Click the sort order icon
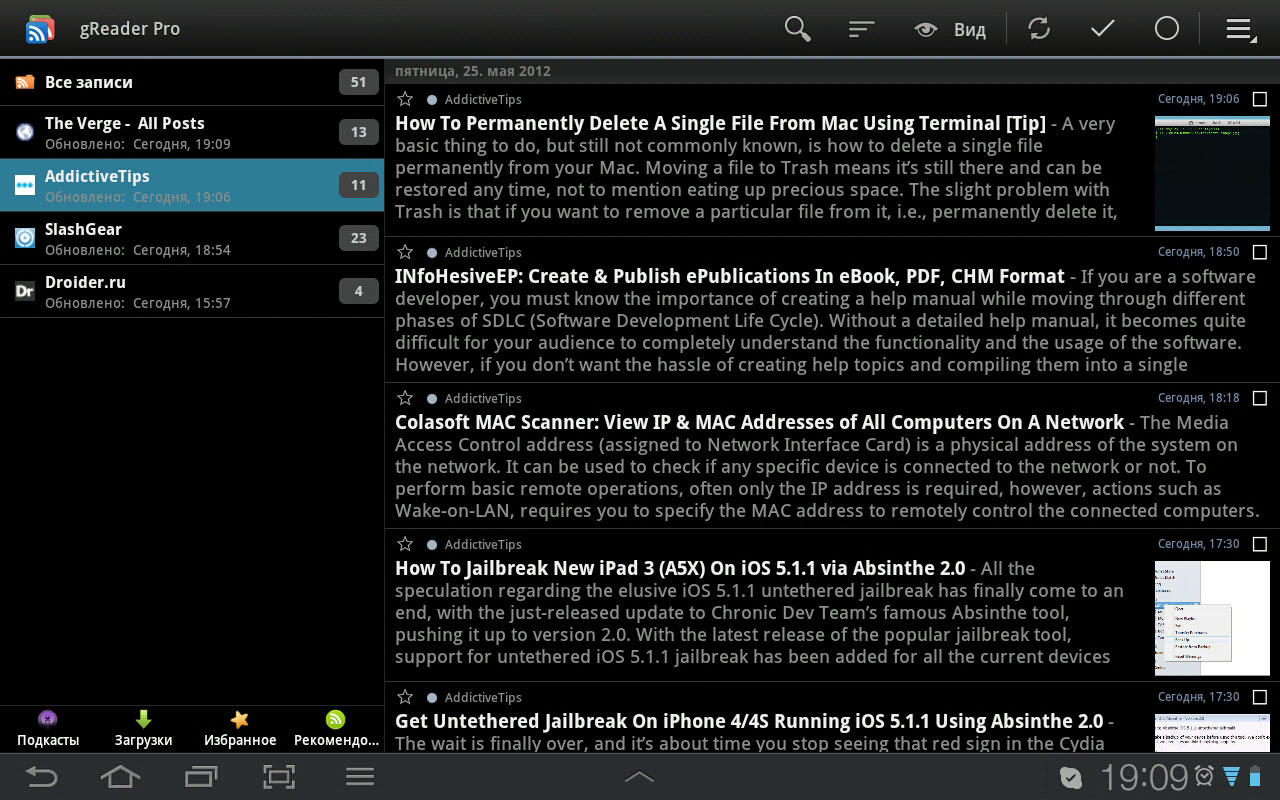The width and height of the screenshot is (1280, 800). point(861,29)
